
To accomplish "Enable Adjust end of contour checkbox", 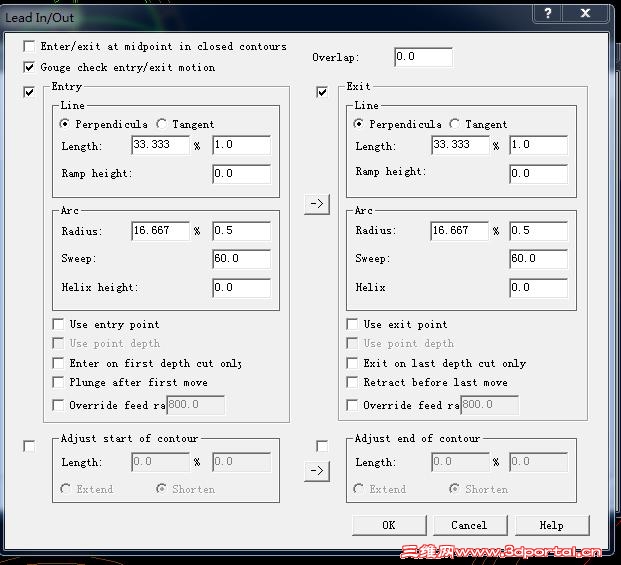I will [322, 447].
